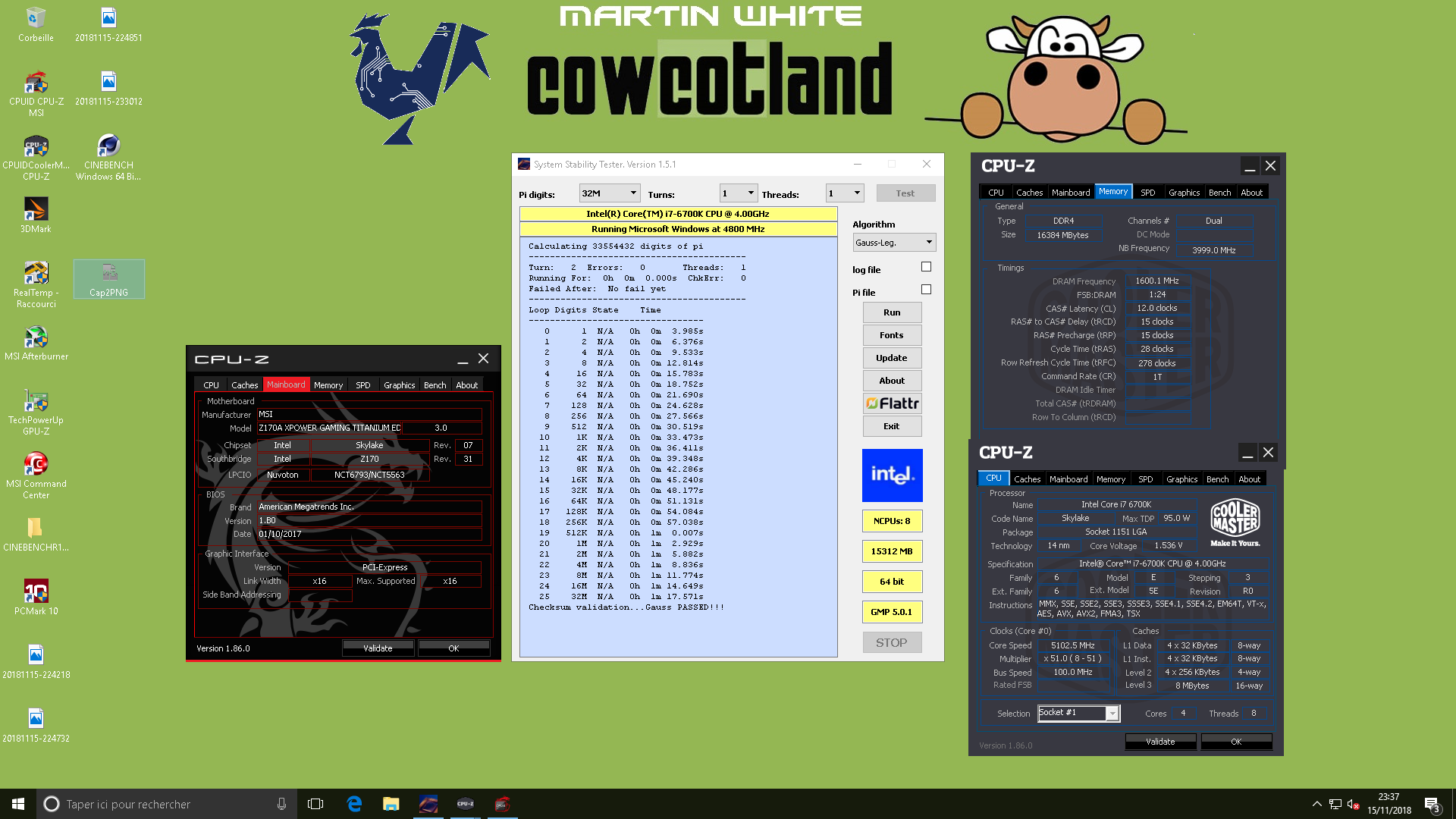Click the About button in Stability Tester
Screen dimensions: 1456x819
892,381
